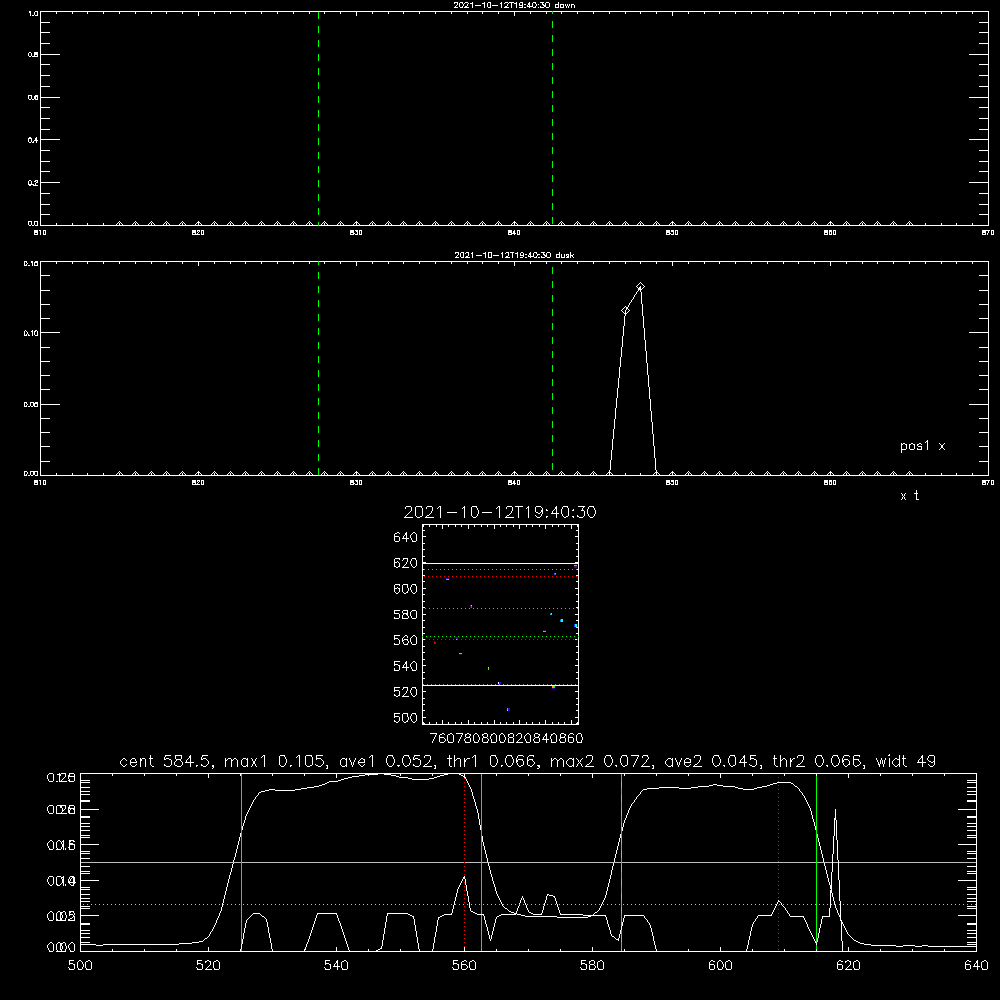Click x-axis label 540 below bottom profile plot

pos(336,966)
